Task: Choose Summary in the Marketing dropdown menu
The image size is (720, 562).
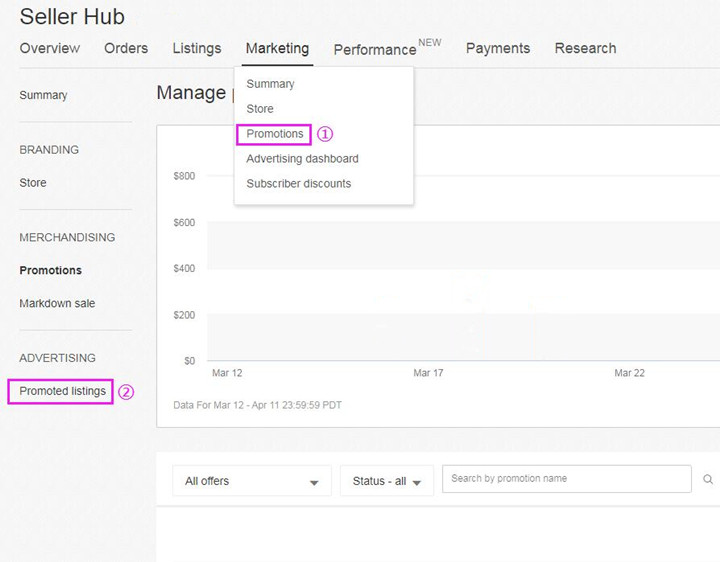Action: (x=270, y=84)
